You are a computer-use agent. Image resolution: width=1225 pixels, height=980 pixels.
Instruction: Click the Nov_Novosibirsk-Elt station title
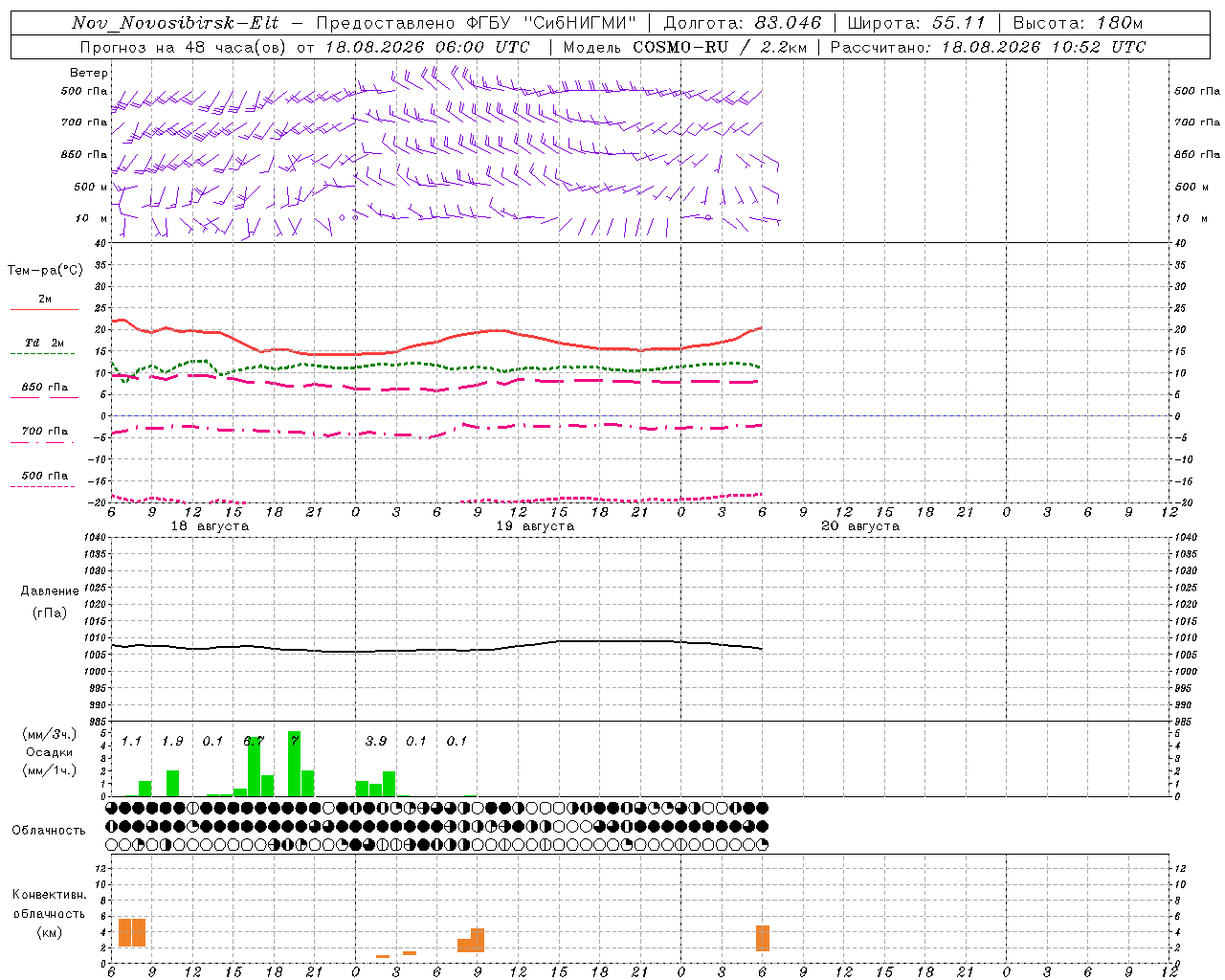click(175, 23)
